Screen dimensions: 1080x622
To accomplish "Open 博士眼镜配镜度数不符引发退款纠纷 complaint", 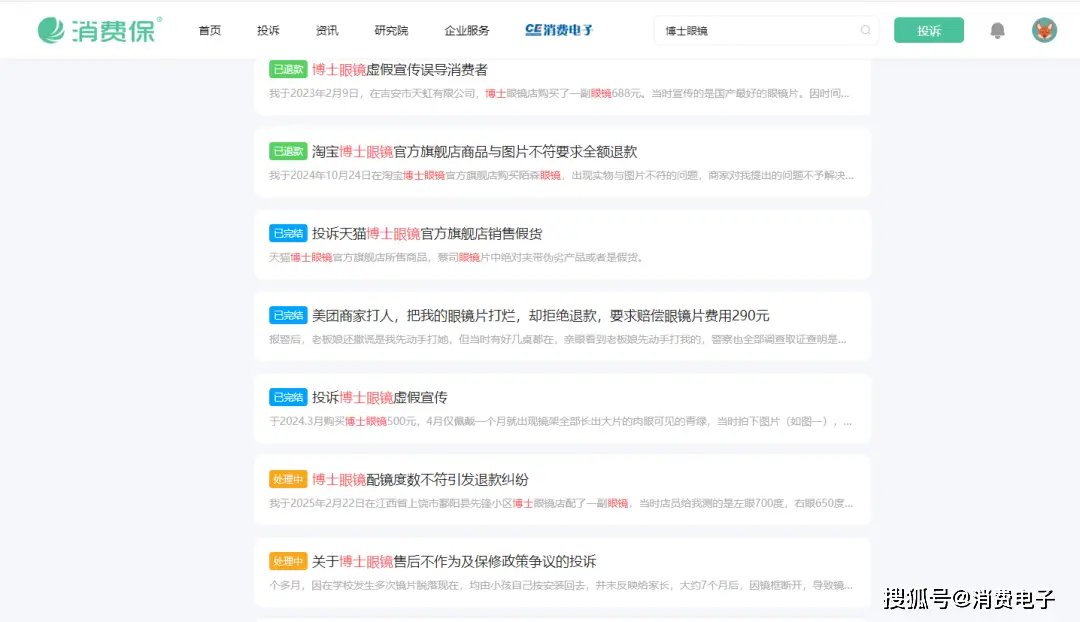I will tap(420, 479).
